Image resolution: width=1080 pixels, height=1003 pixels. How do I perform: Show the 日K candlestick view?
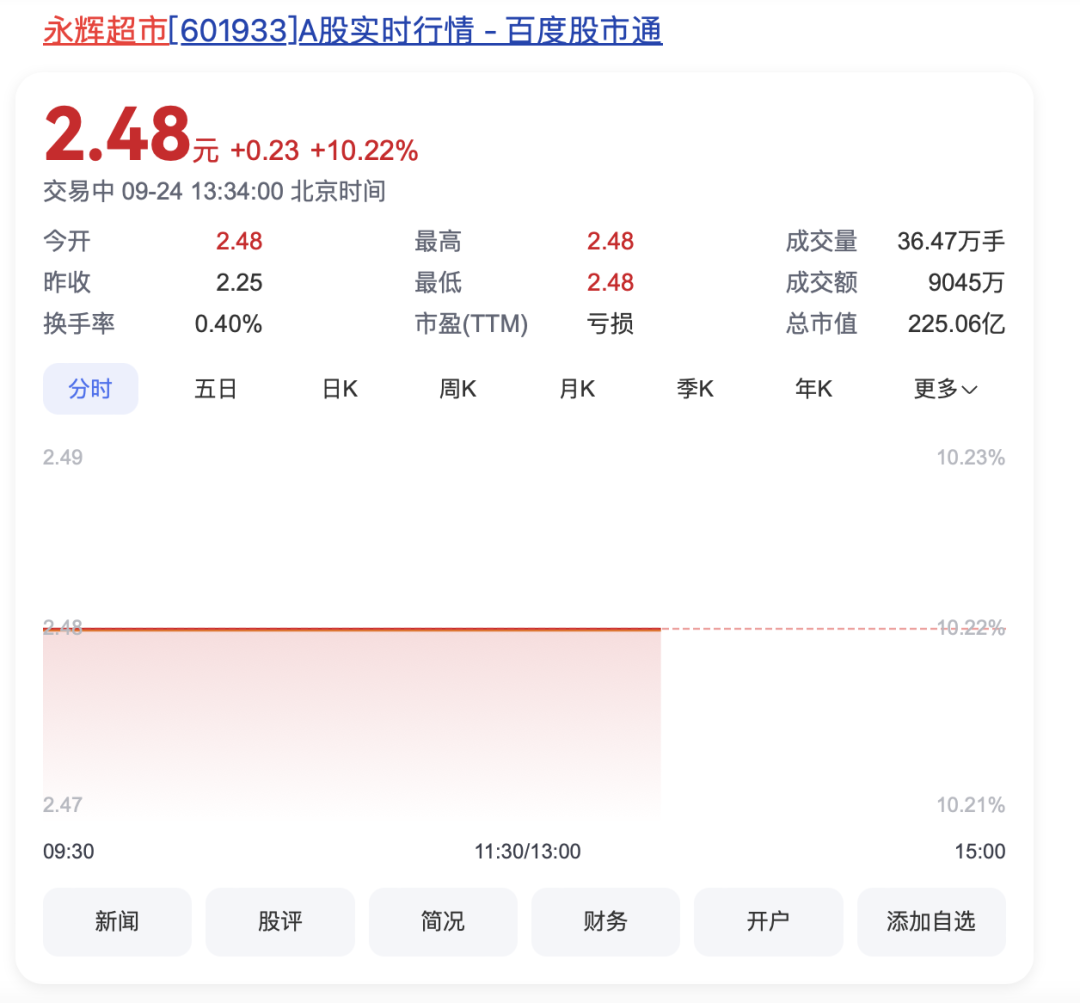point(339,389)
